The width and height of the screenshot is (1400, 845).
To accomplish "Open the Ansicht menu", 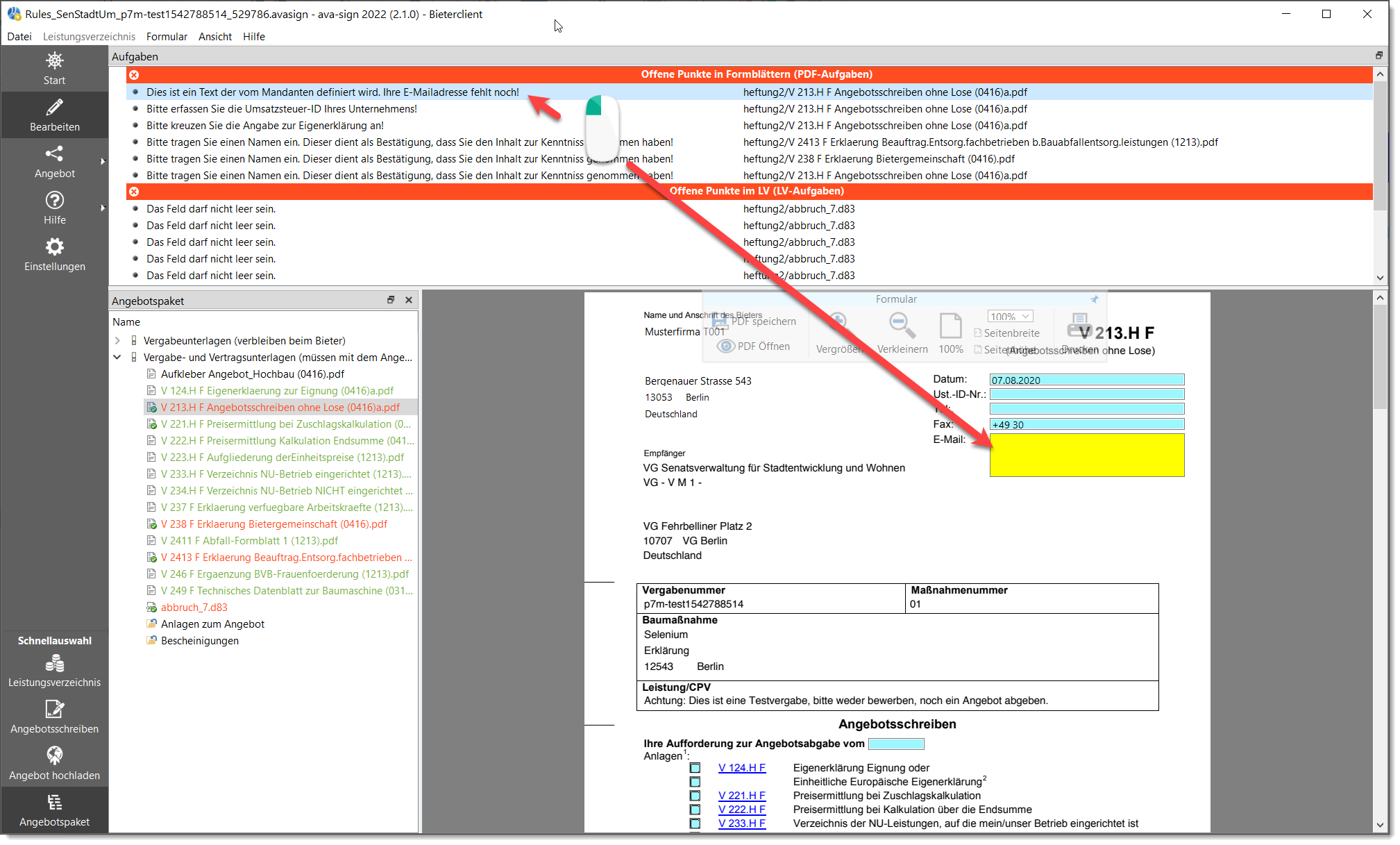I will [x=214, y=37].
